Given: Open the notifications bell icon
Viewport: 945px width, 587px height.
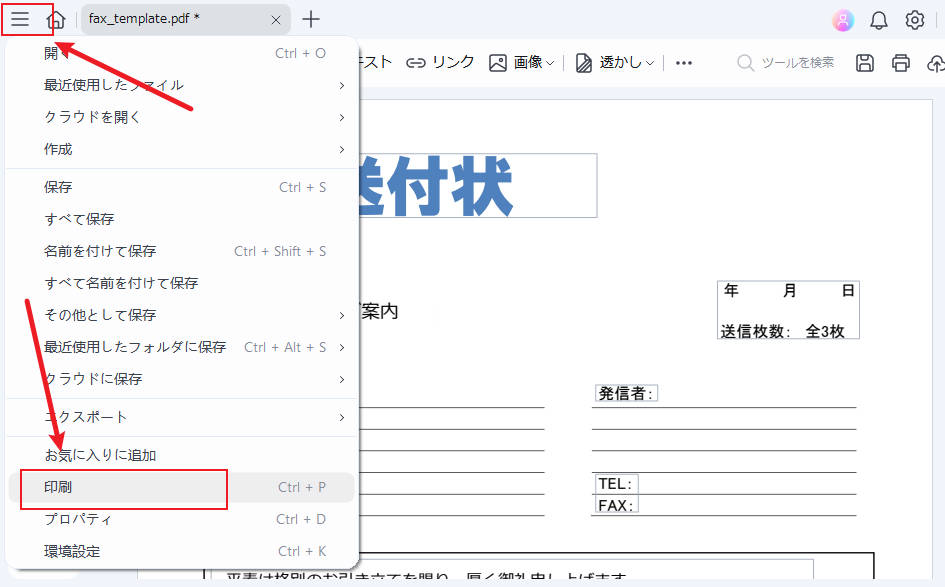Looking at the screenshot, I should tap(878, 19).
